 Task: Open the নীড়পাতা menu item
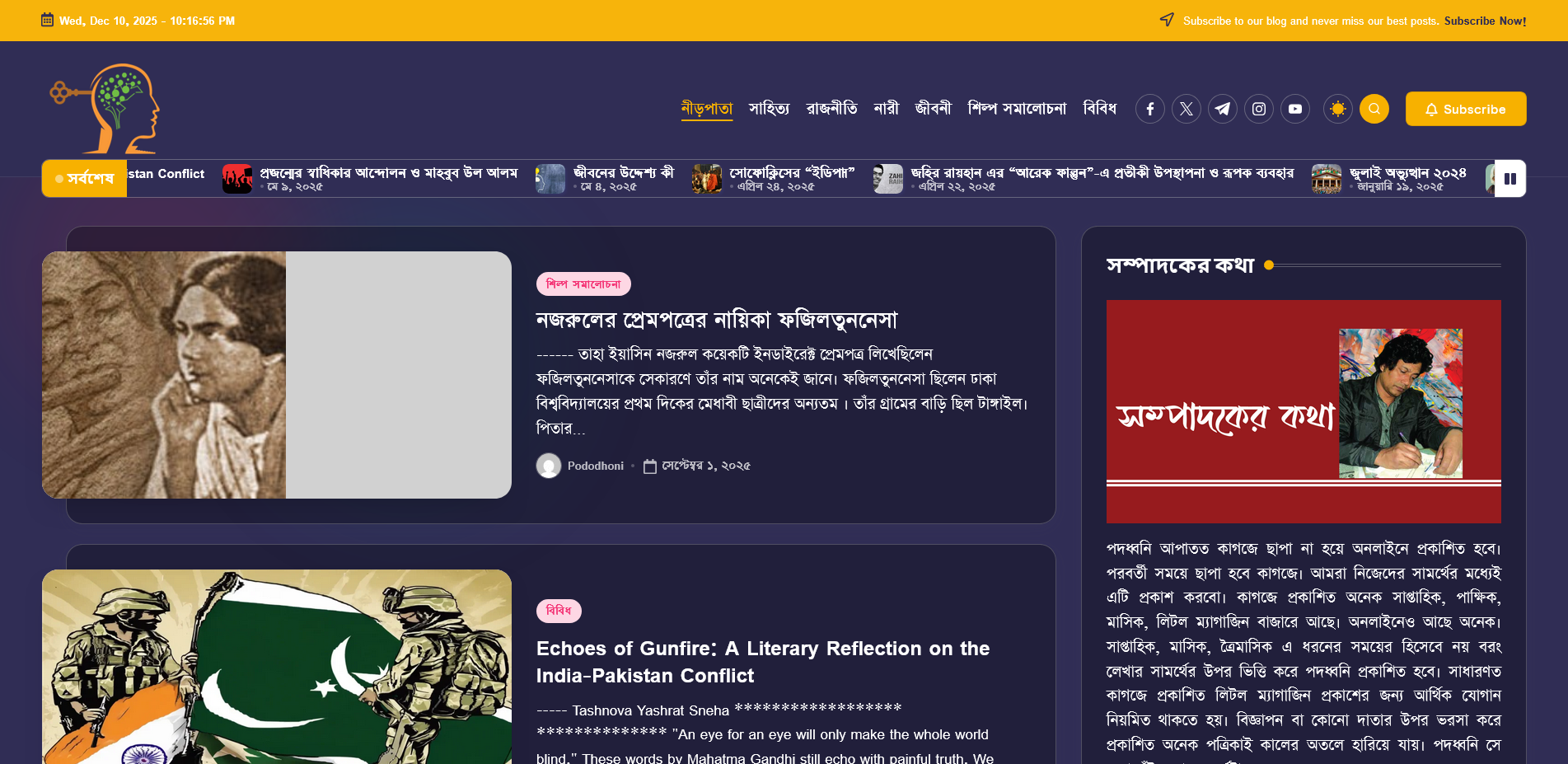coord(707,109)
